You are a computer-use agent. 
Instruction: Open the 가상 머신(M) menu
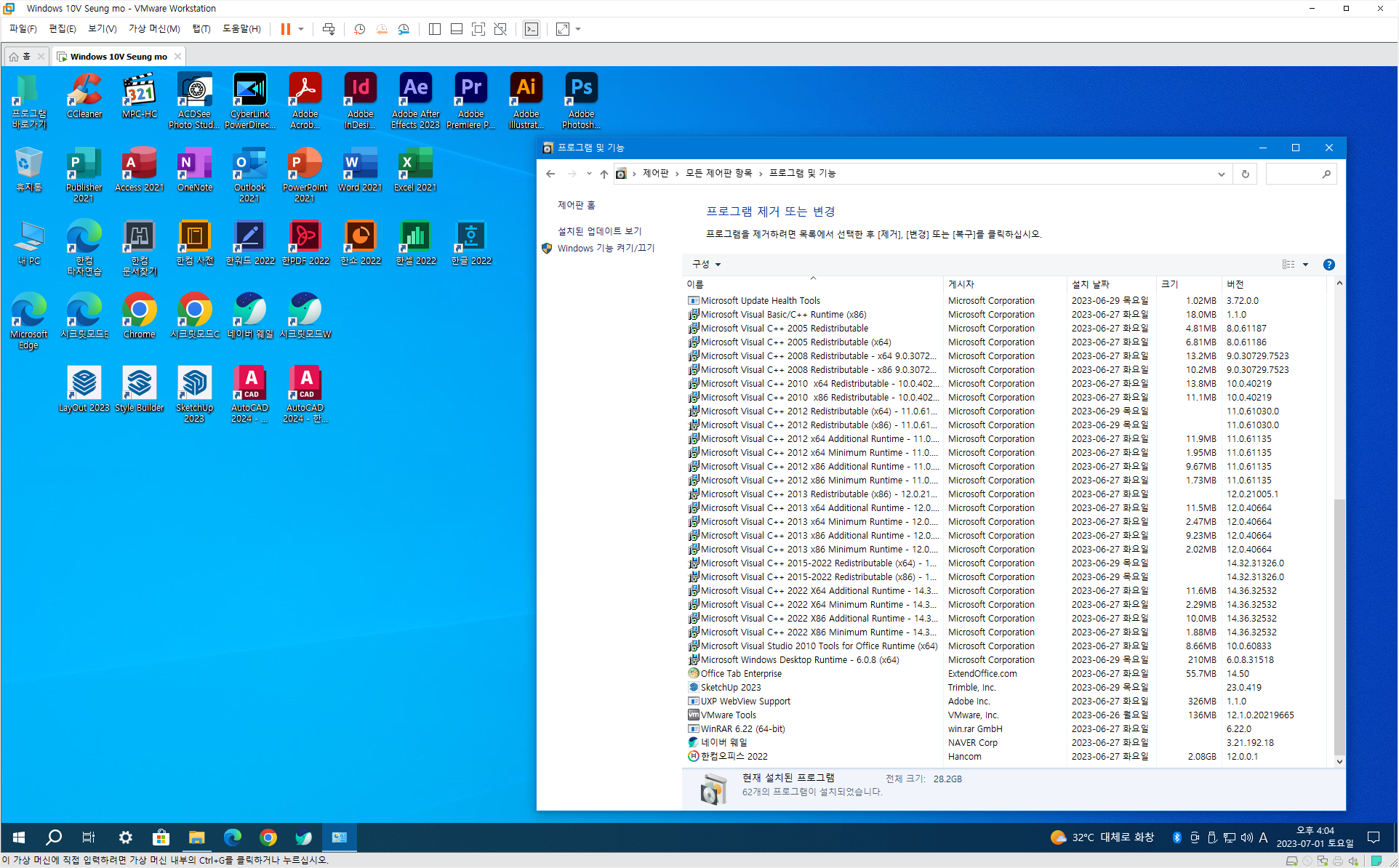(x=154, y=29)
